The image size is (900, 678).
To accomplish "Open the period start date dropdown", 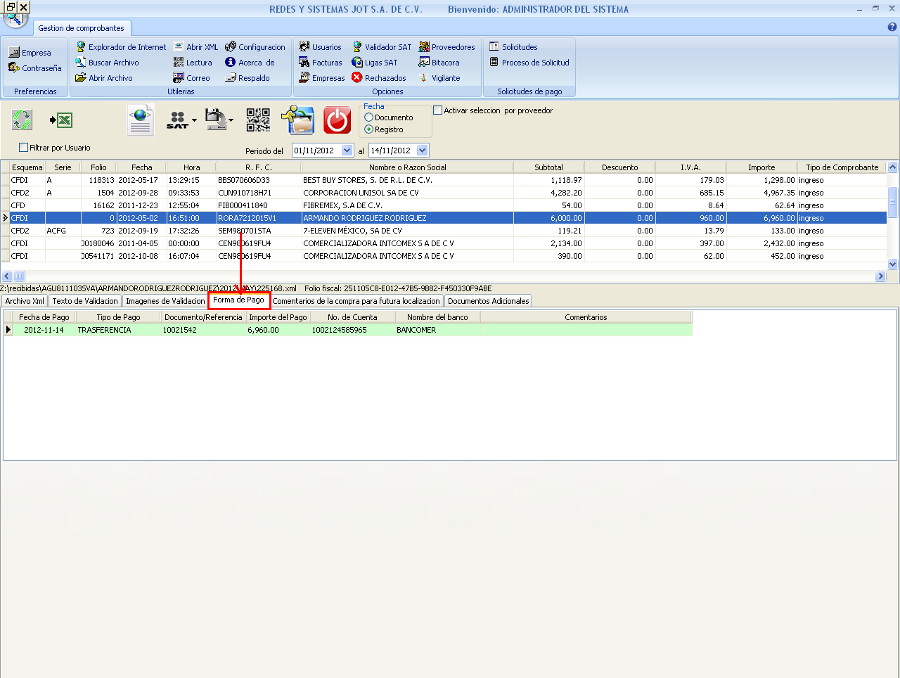I will point(347,150).
